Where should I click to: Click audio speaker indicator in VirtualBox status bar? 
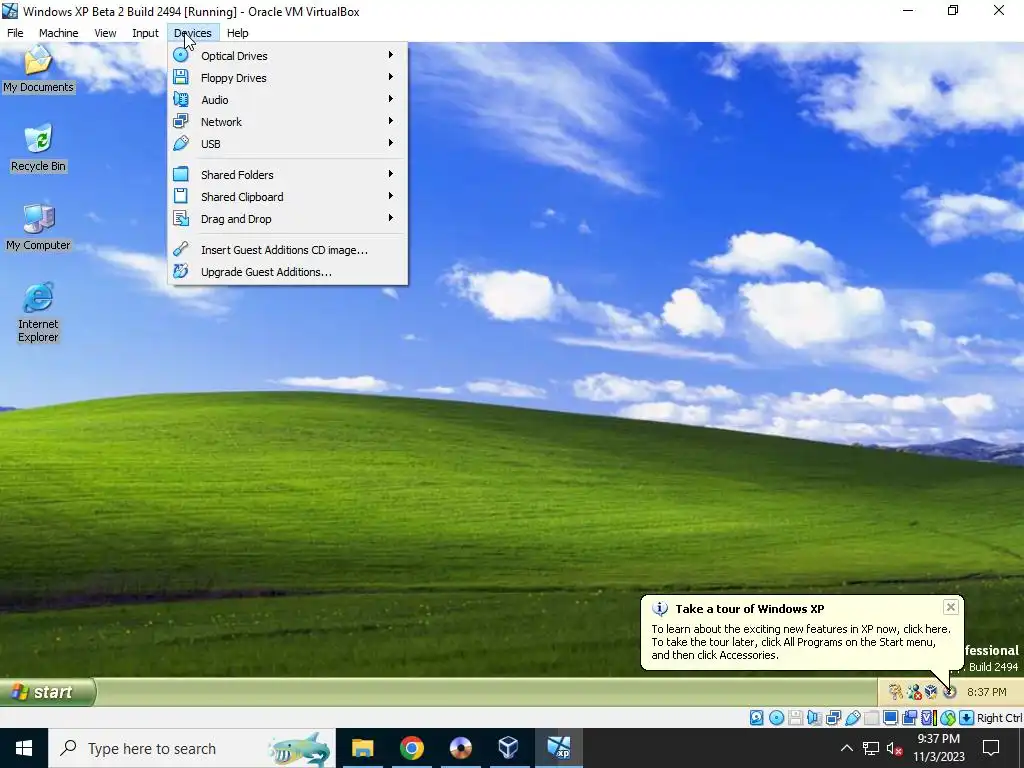(814, 718)
